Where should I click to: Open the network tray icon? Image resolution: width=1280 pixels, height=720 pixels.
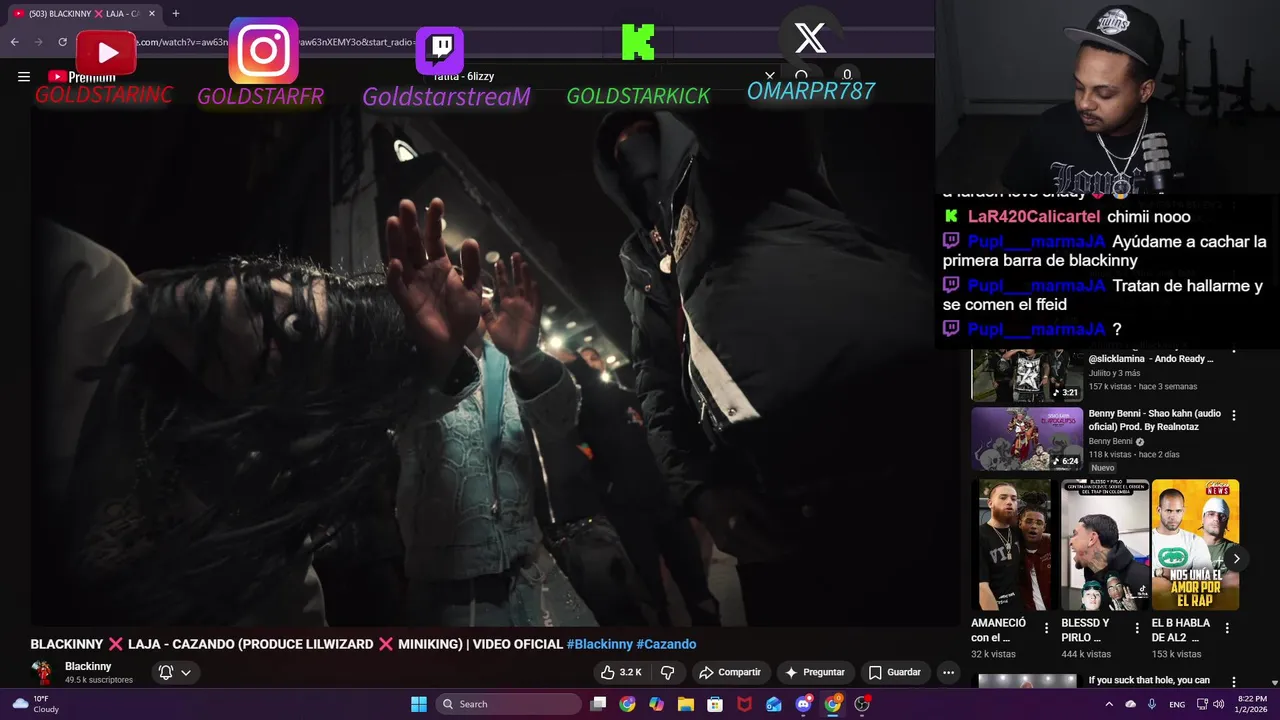(1200, 704)
